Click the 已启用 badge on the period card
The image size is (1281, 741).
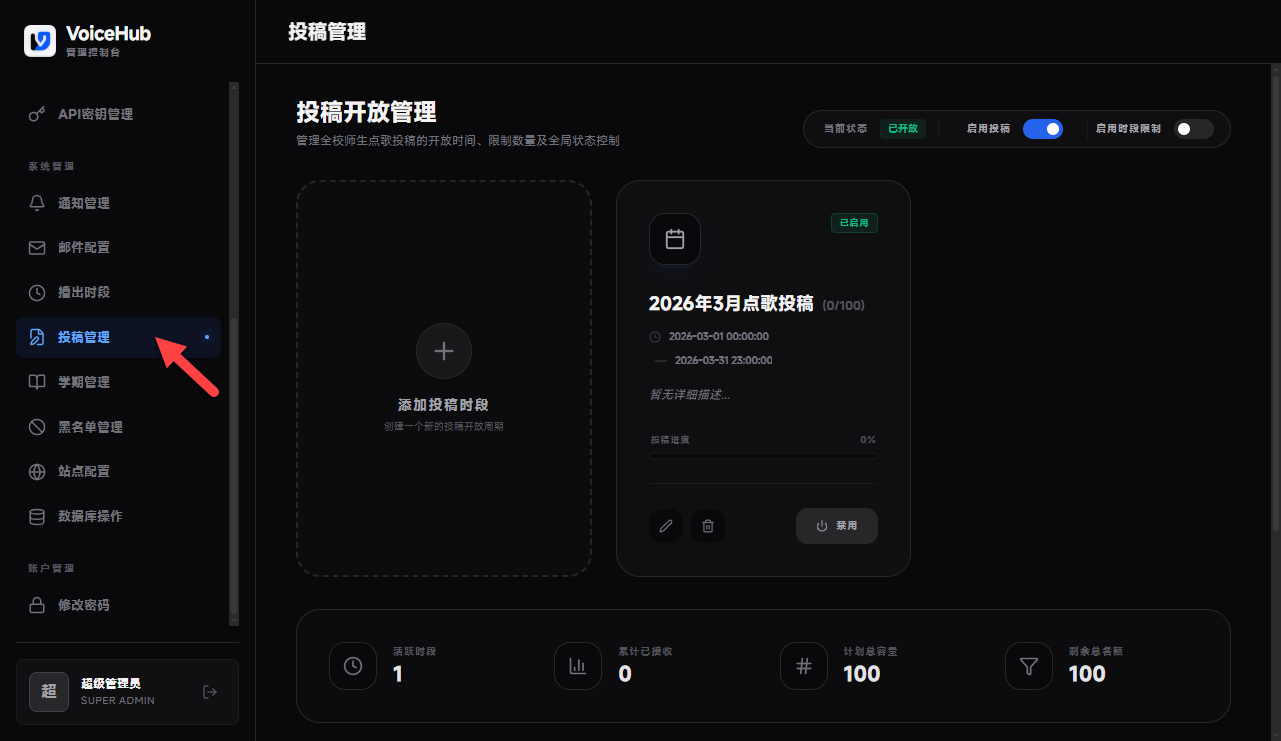click(854, 223)
